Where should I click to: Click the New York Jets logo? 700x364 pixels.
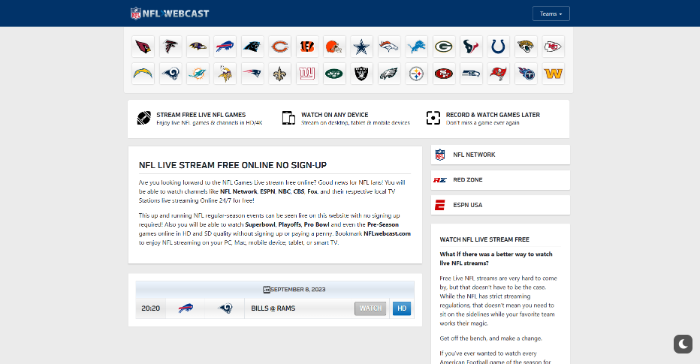(x=334, y=74)
